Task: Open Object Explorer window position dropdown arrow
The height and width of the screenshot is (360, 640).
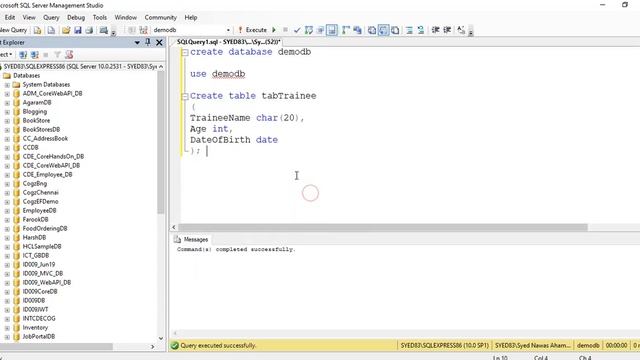Action: [x=137, y=42]
